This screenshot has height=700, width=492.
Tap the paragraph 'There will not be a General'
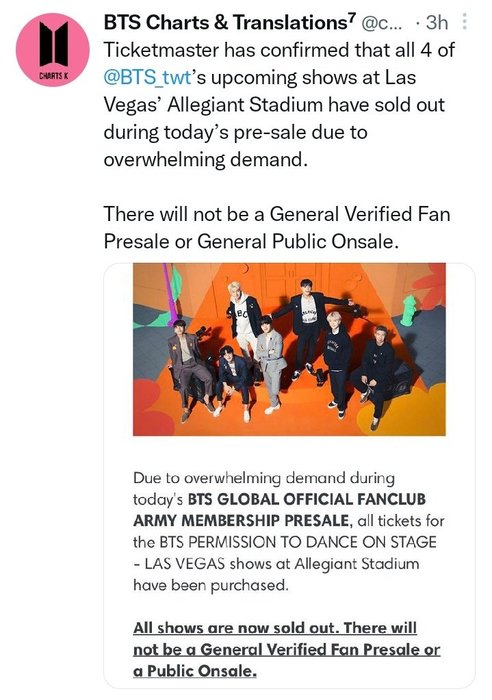click(x=277, y=228)
